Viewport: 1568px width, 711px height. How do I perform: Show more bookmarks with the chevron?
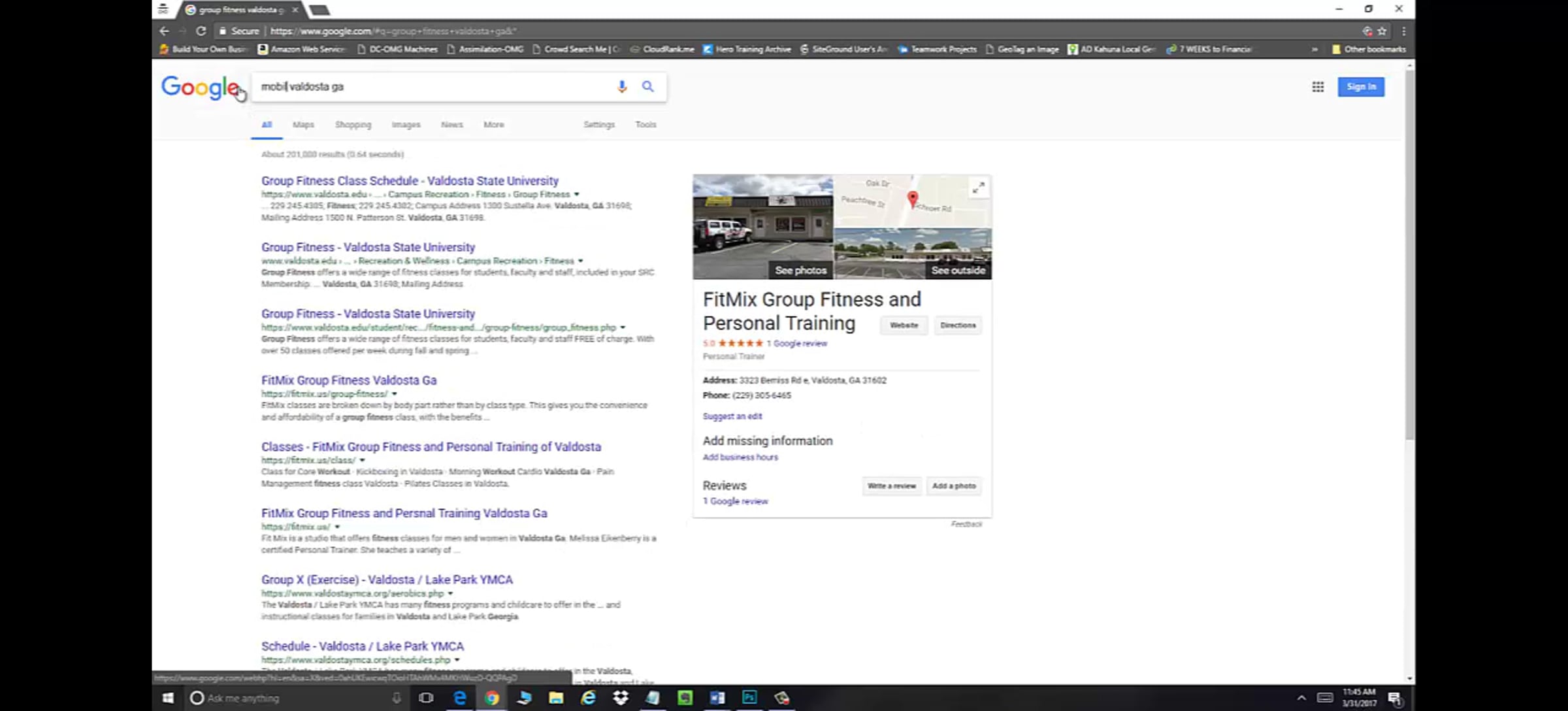tap(1315, 49)
